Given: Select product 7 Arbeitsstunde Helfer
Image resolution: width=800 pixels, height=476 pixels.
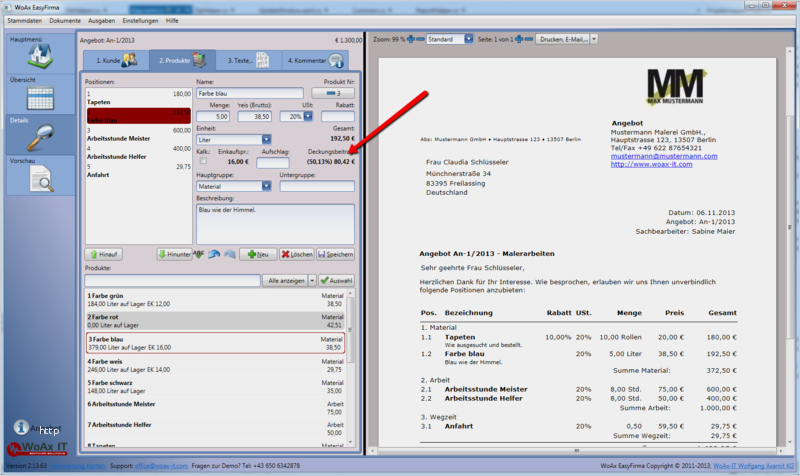Looking at the screenshot, I should coord(215,429).
